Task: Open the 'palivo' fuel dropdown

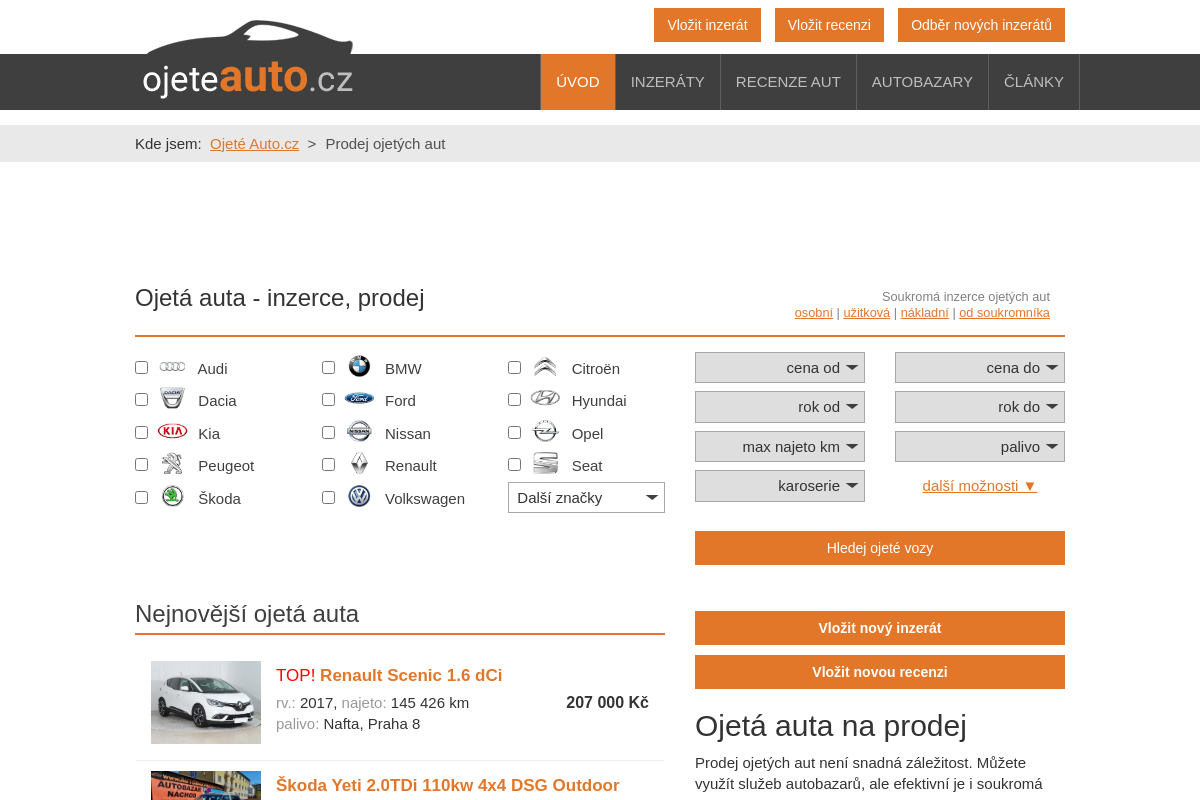Action: (x=979, y=446)
